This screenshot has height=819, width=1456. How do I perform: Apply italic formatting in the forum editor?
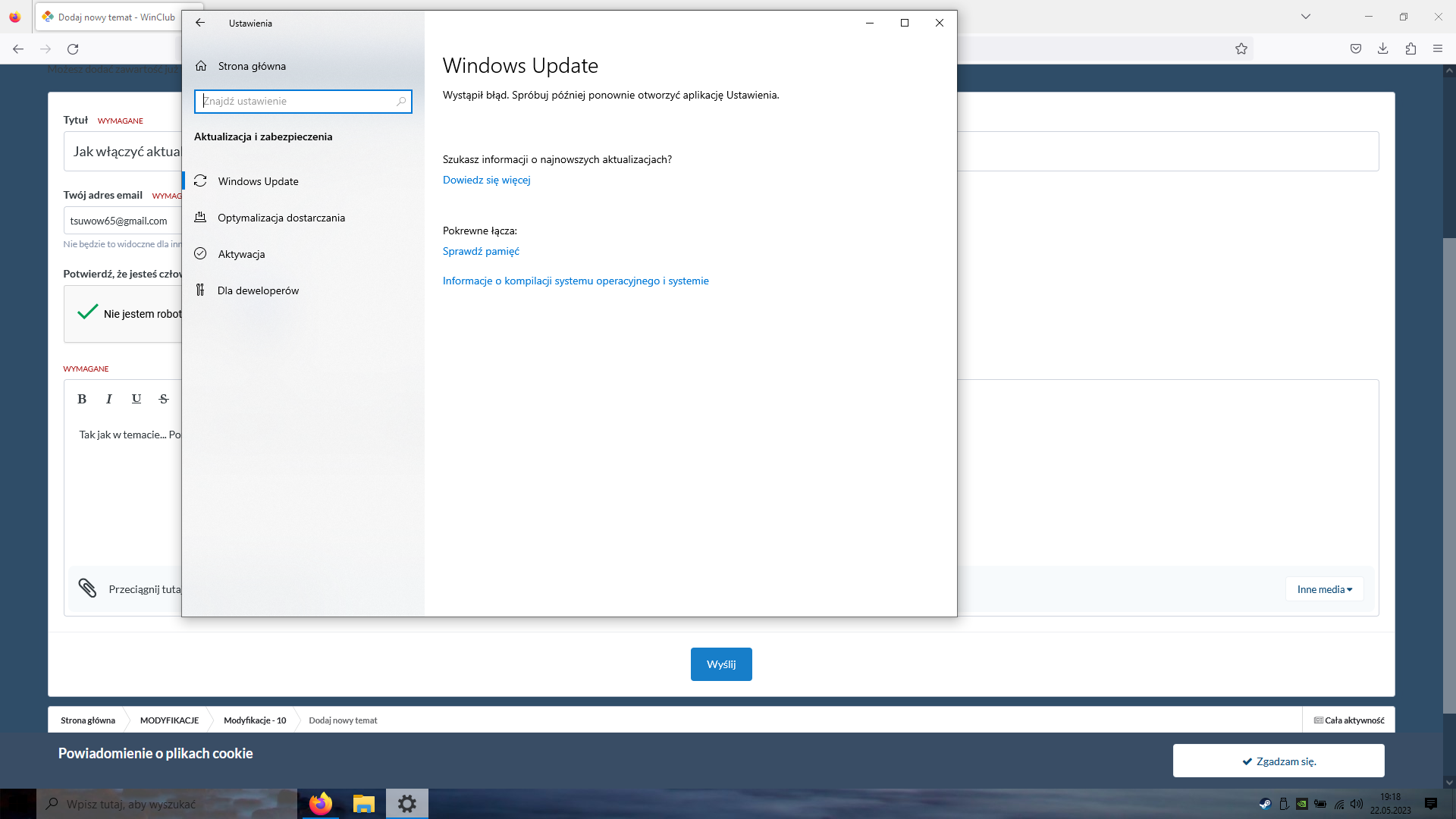tap(109, 399)
